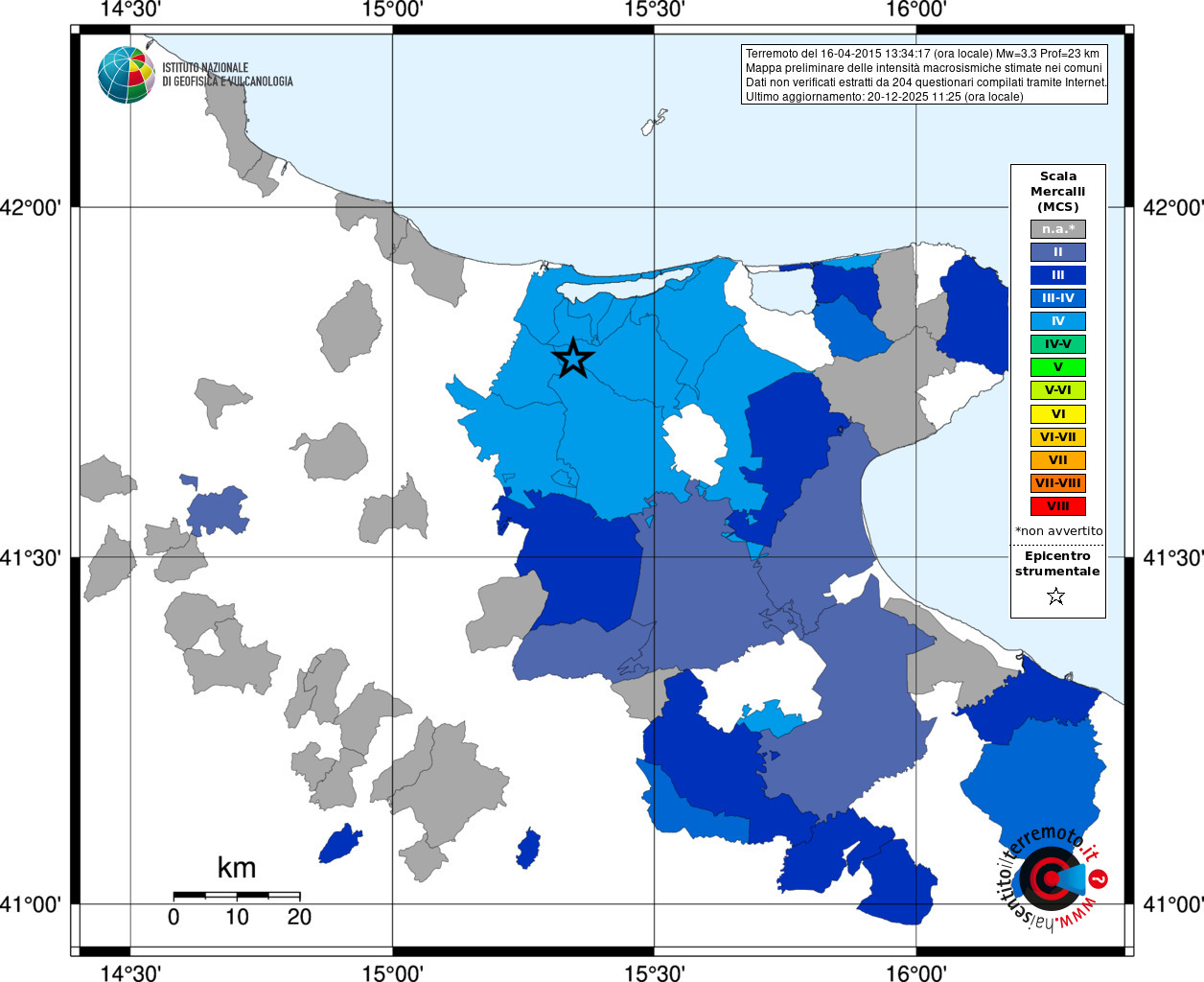Screen dimensions: 1204x982
Task: Click the V-VI intensity legend swatch
Action: 1058,390
